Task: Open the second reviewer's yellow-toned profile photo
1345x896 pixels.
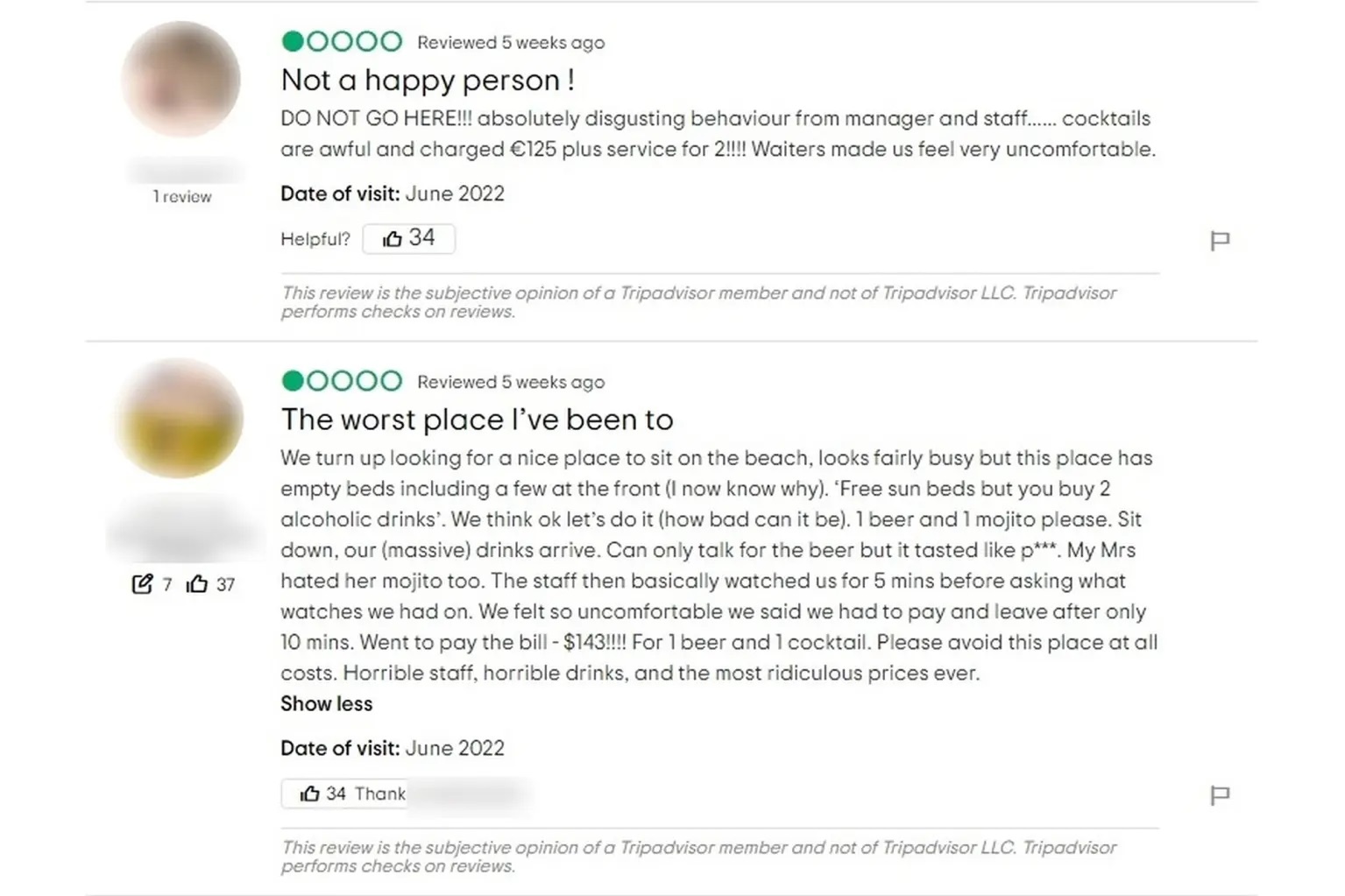Action: pyautogui.click(x=180, y=419)
